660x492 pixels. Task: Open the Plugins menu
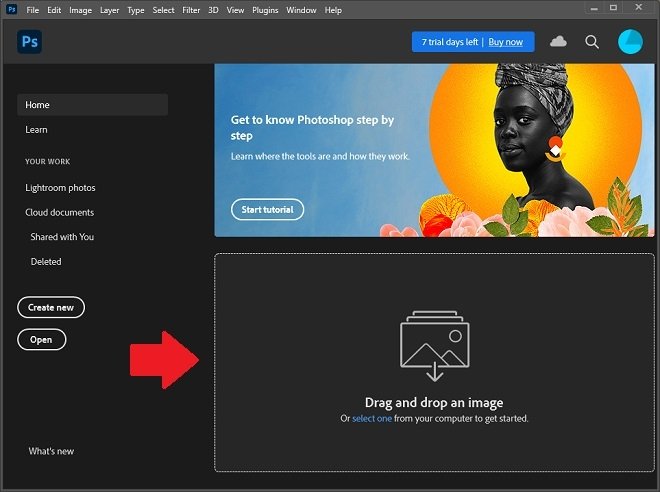[x=265, y=10]
